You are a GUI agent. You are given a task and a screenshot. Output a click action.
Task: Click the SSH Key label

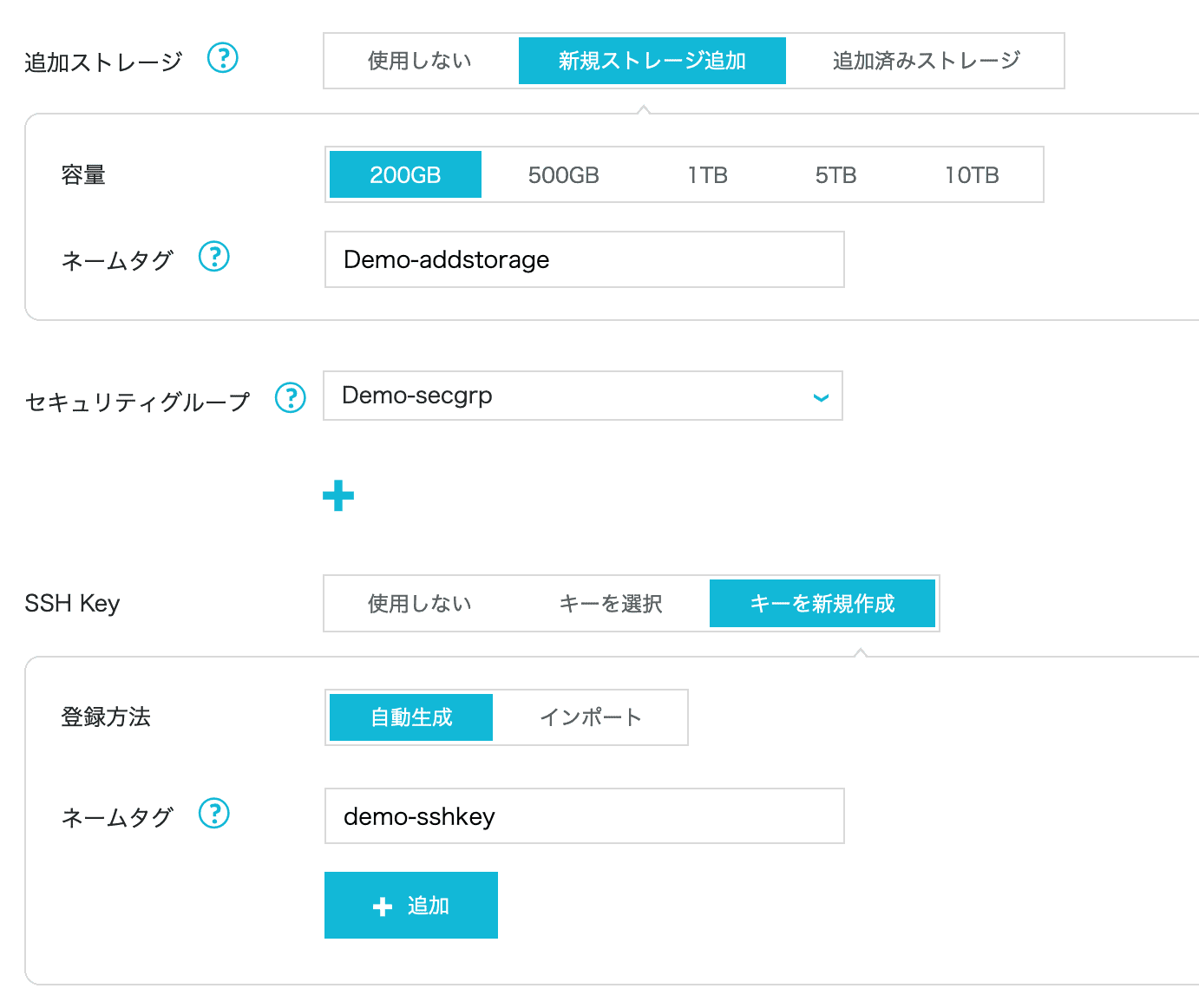click(72, 604)
